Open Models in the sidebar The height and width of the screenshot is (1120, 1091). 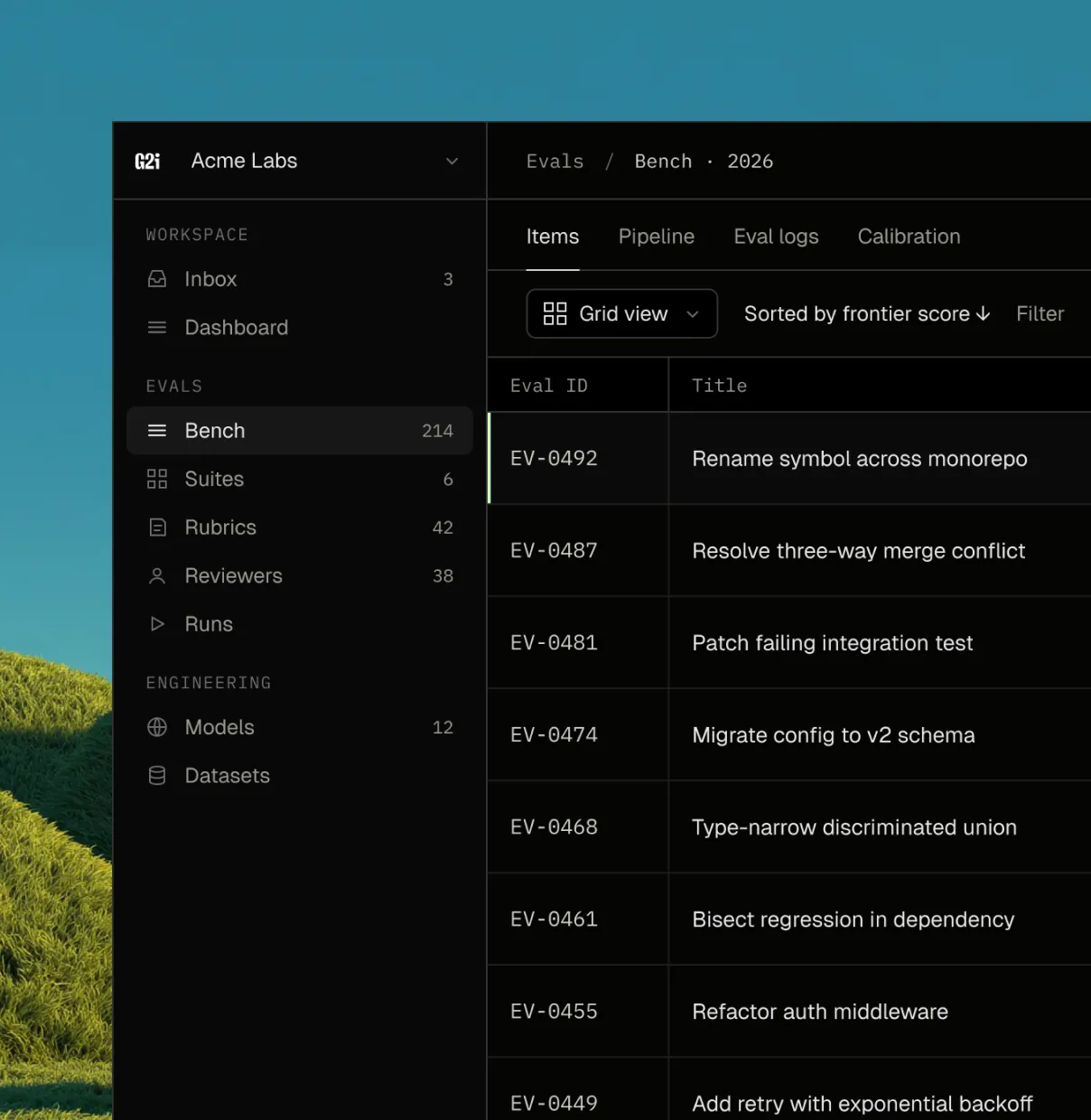click(x=300, y=727)
